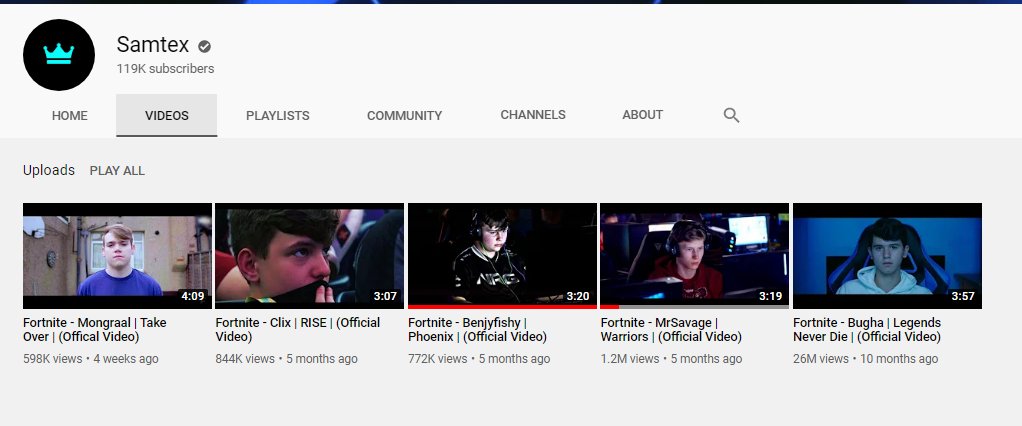Screen dimensions: 1022x426
Task: Click title 'Fortnite - Clix | RISE'
Action: [x=298, y=330]
